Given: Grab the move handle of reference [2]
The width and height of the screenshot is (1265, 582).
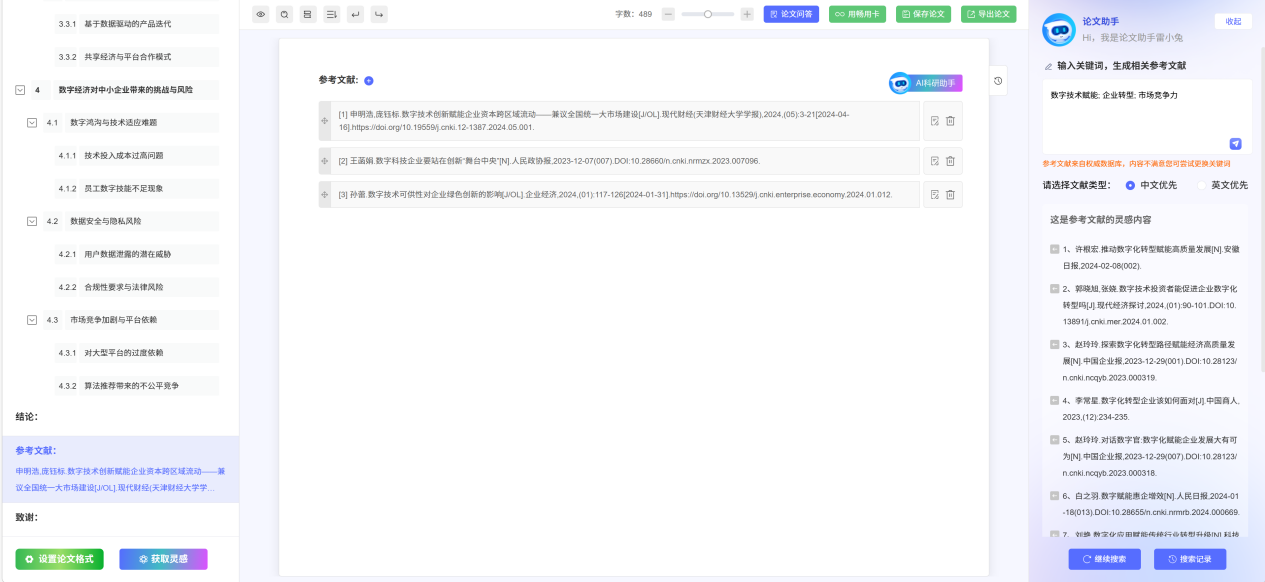Looking at the screenshot, I should pyautogui.click(x=324, y=161).
